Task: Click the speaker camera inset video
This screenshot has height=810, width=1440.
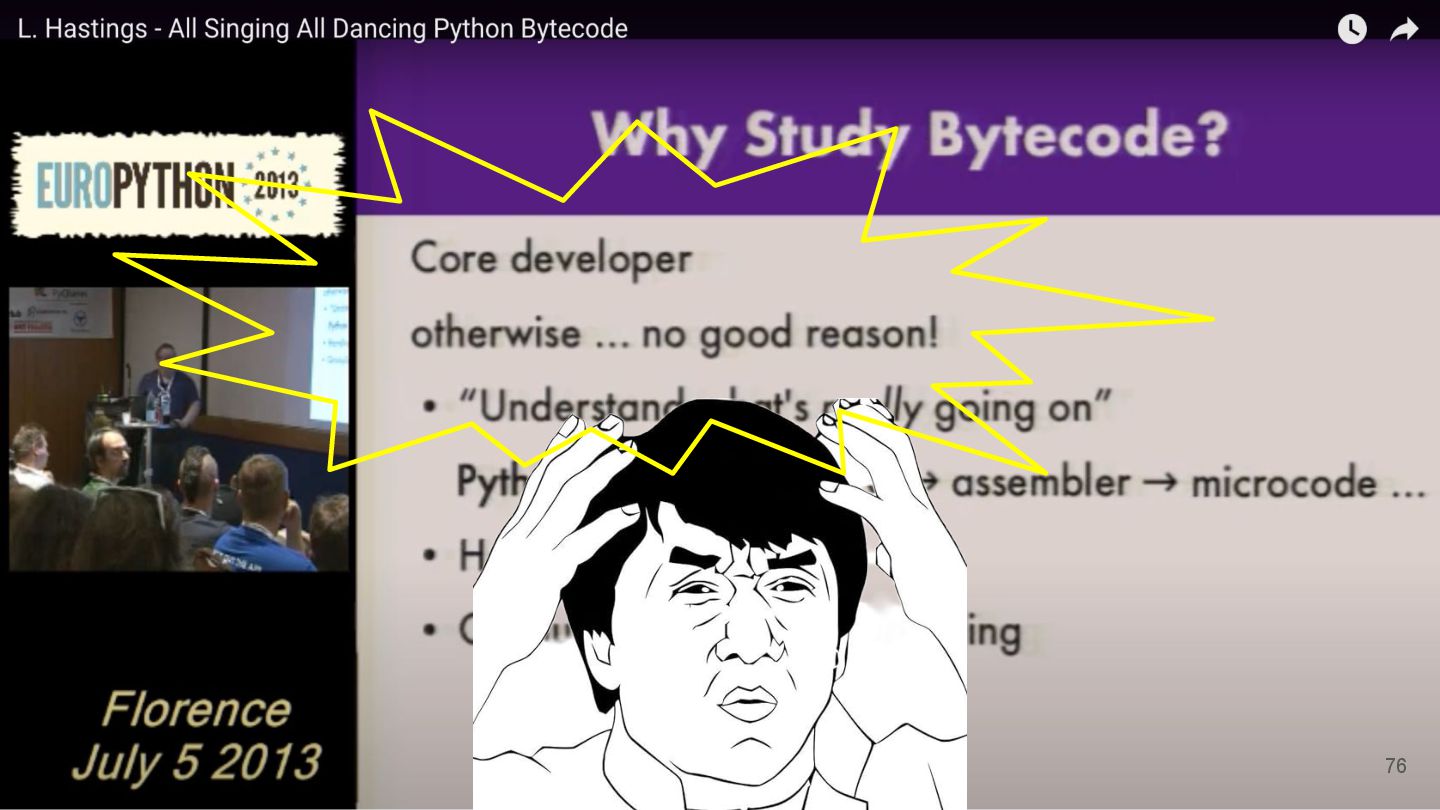Action: point(179,428)
